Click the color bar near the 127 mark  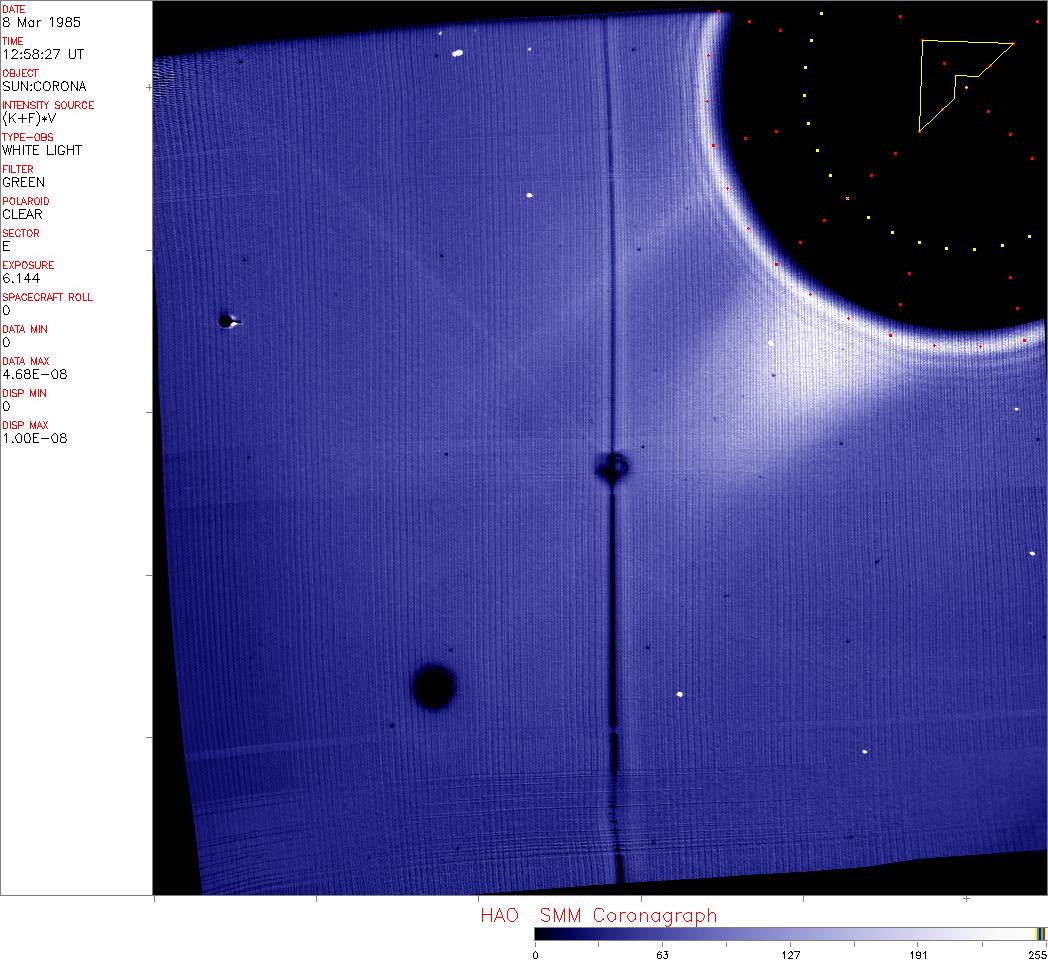(790, 934)
